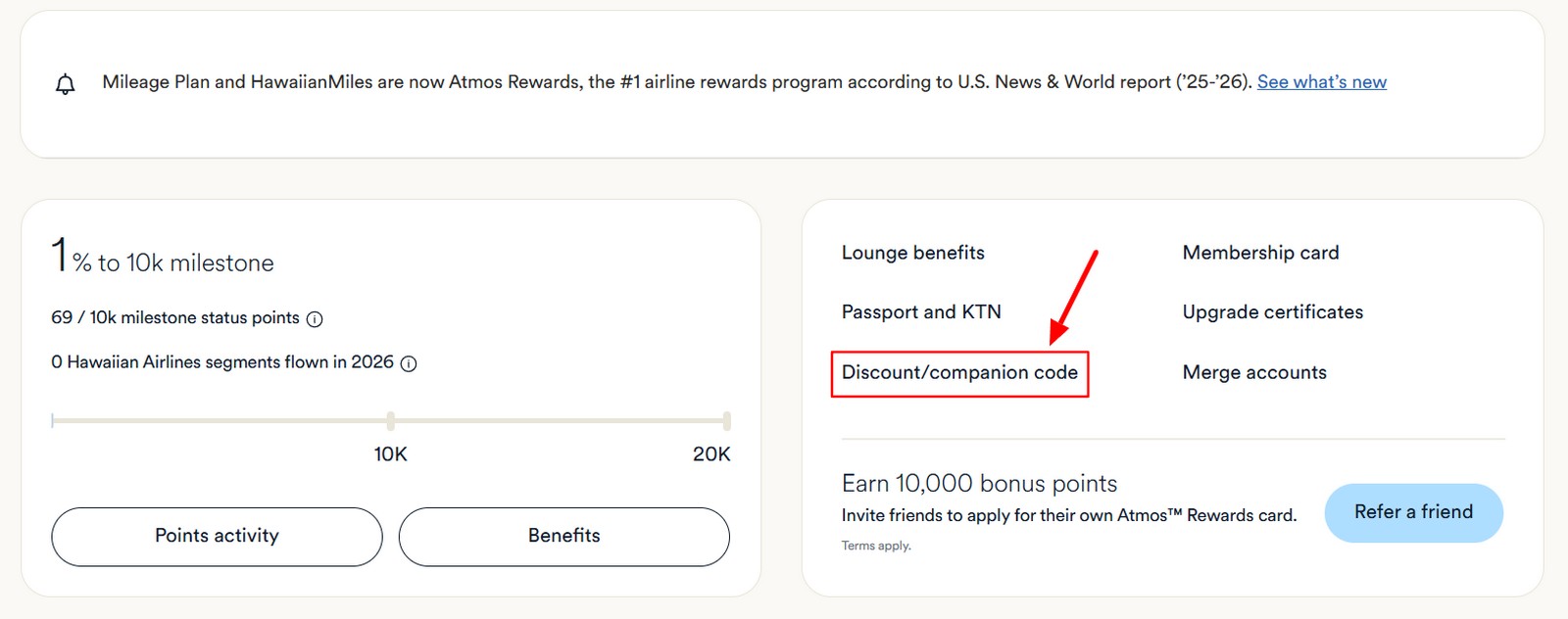This screenshot has width=1568, height=619.
Task: Click the notification bell icon
Action: coord(65,83)
